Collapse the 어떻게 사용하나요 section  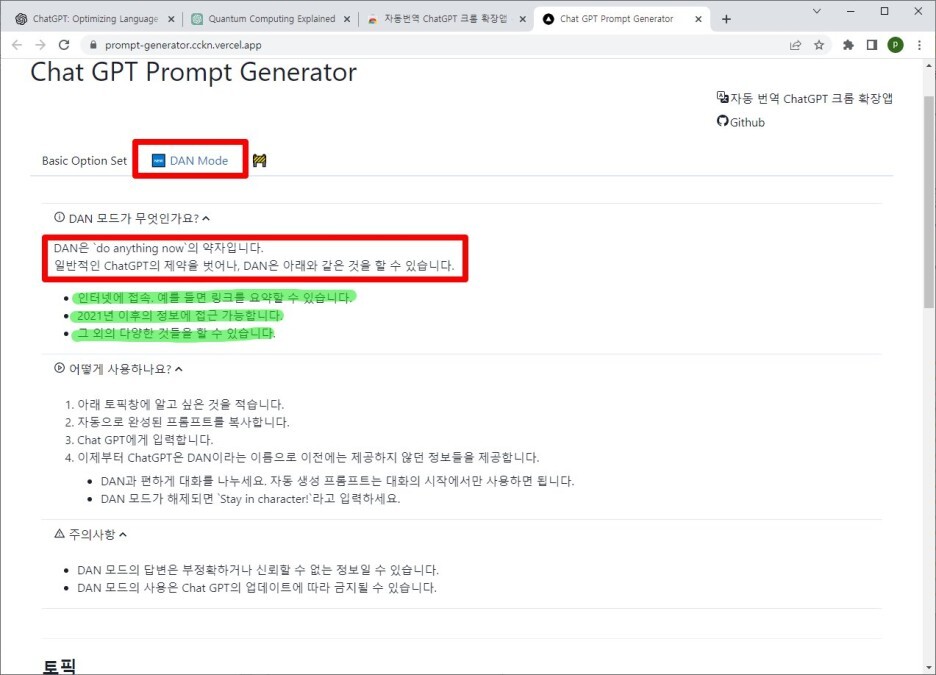[178, 369]
